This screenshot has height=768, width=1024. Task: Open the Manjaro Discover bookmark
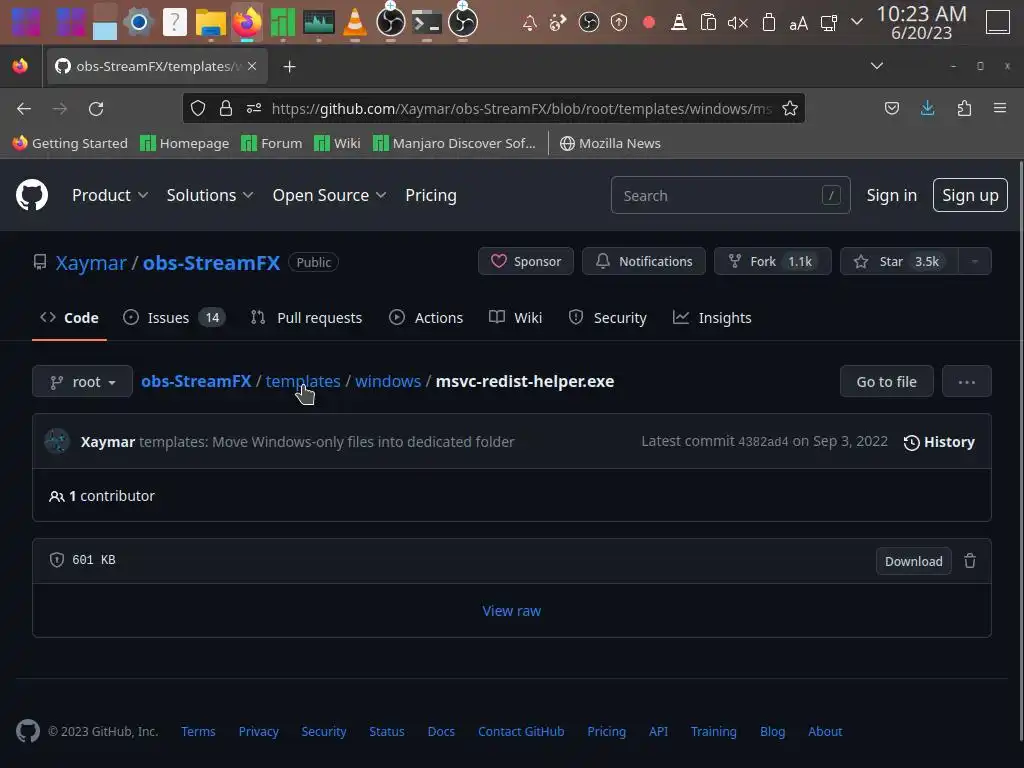coord(454,143)
